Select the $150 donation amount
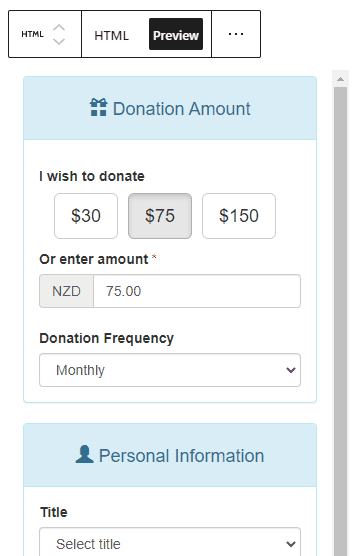Viewport: 361px width, 556px height. coord(239,216)
